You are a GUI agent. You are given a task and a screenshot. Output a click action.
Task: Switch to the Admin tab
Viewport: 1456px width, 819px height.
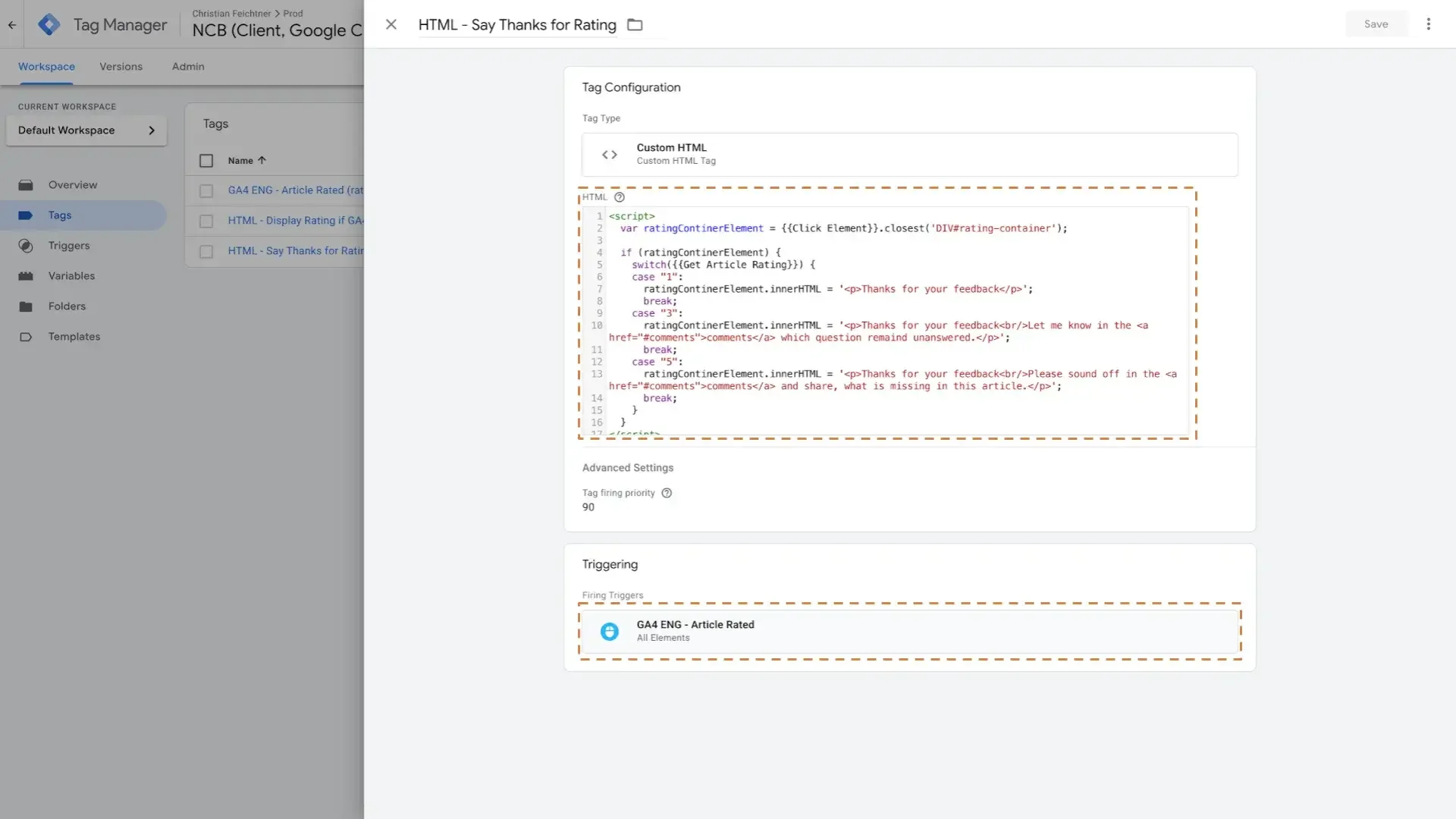(187, 67)
